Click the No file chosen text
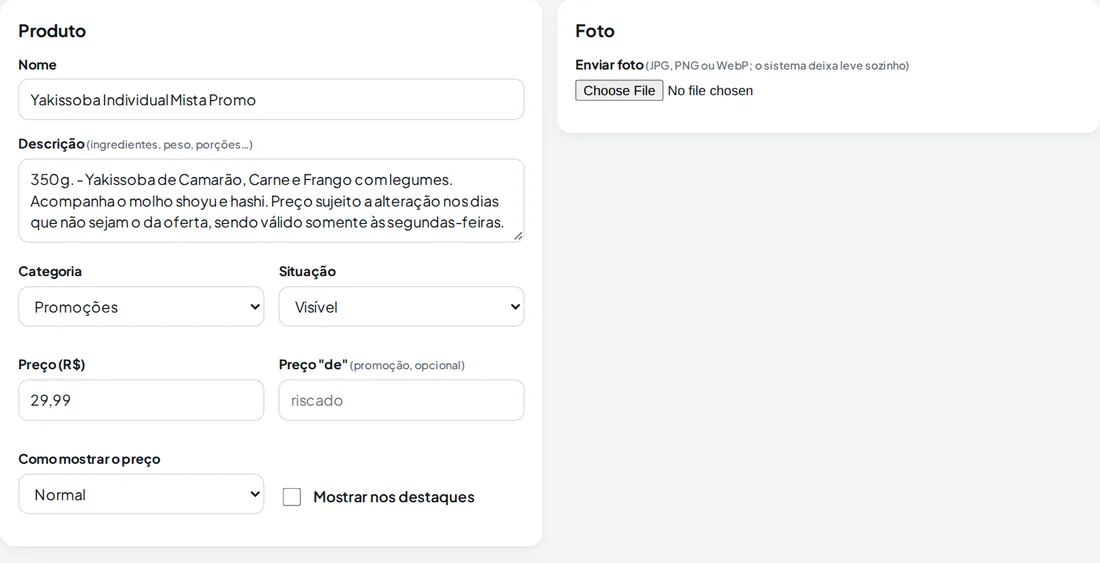The height and width of the screenshot is (563, 1100). 710,90
